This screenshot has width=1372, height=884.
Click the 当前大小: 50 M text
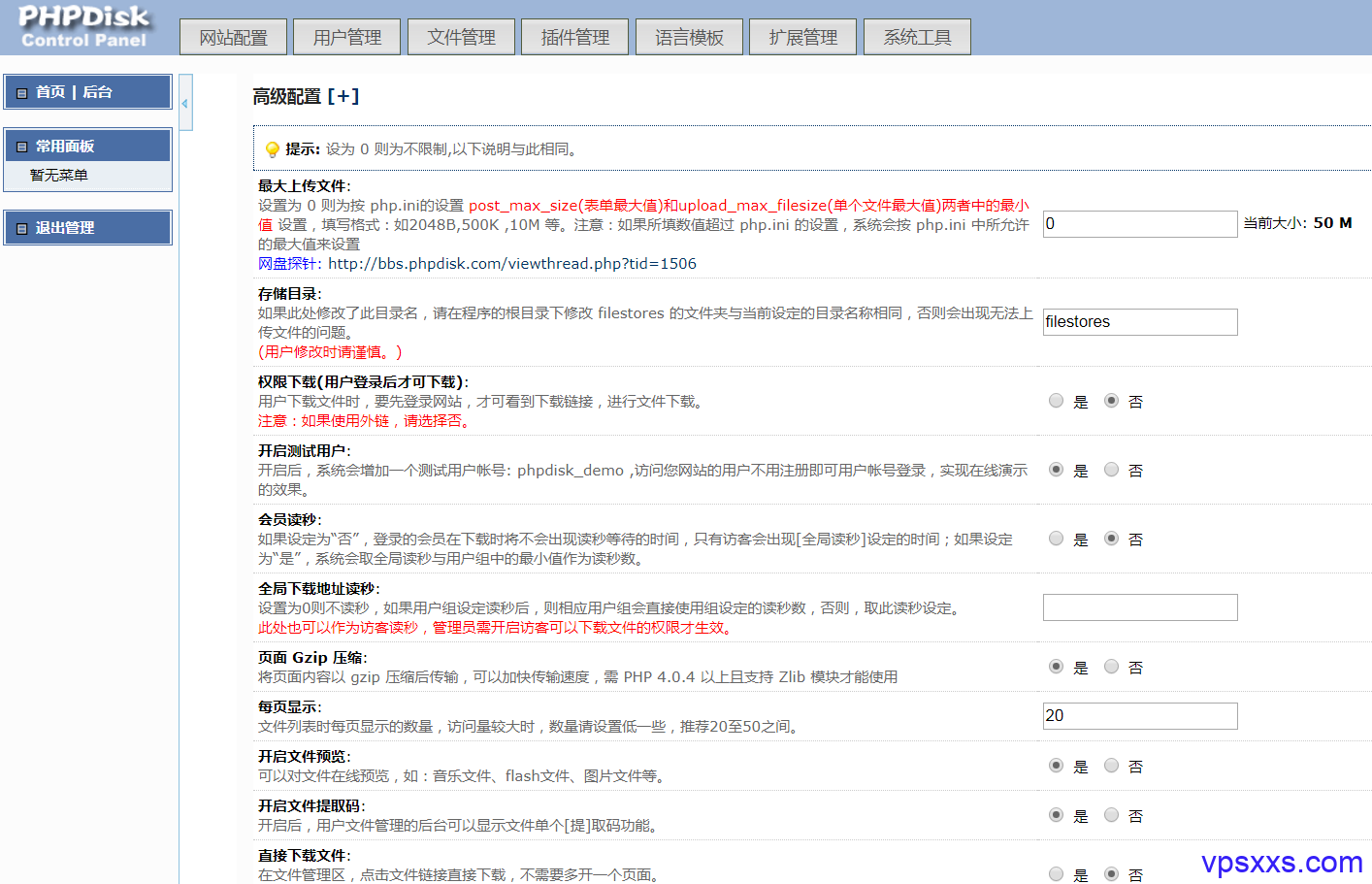pos(1297,223)
